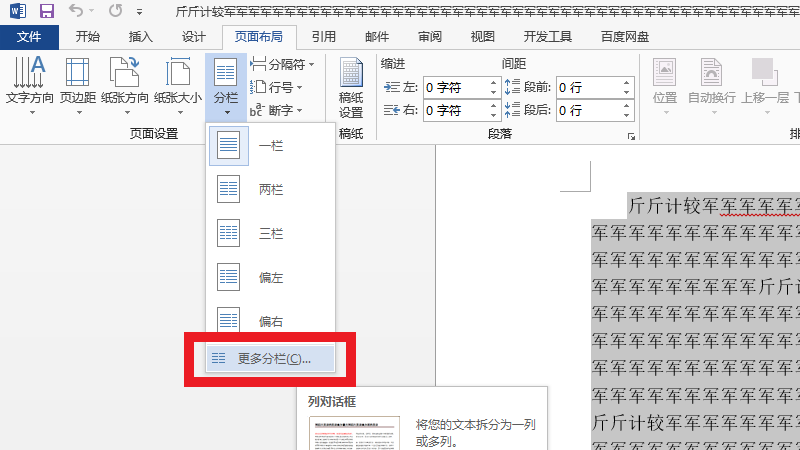Click the Columns (分栏) button
This screenshot has width=800, height=450.
tap(226, 84)
